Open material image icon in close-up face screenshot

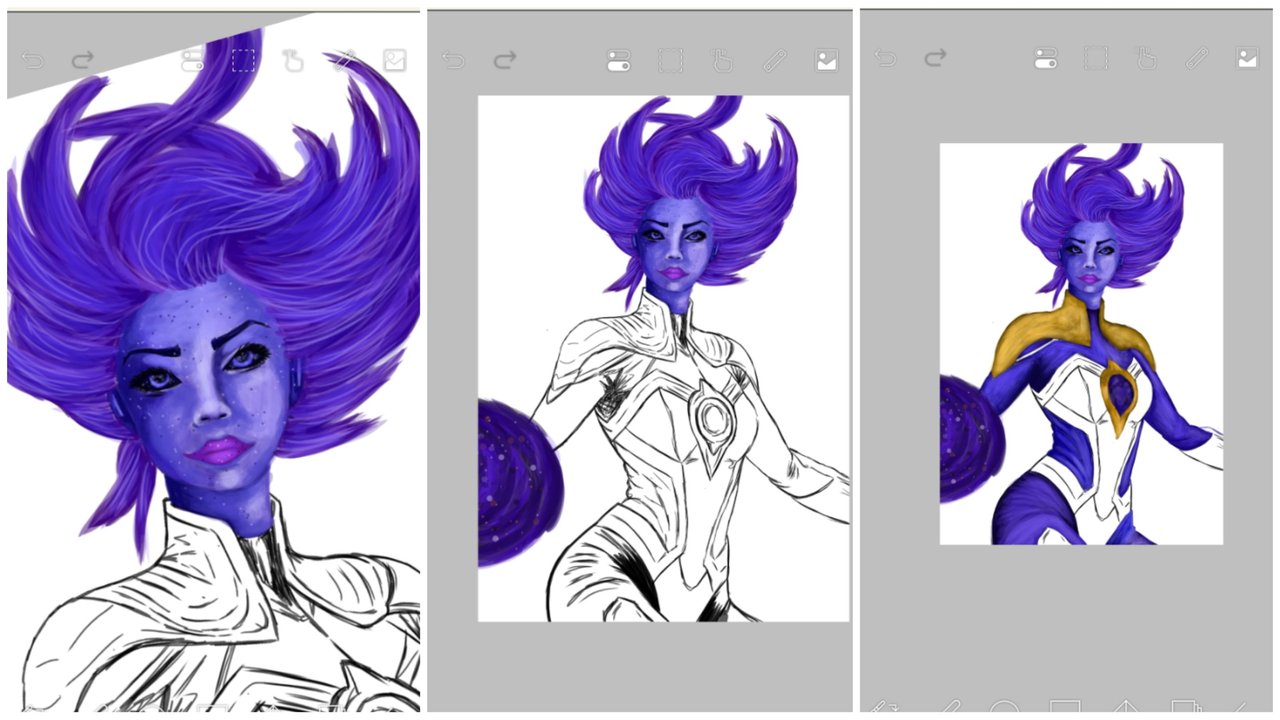395,61
